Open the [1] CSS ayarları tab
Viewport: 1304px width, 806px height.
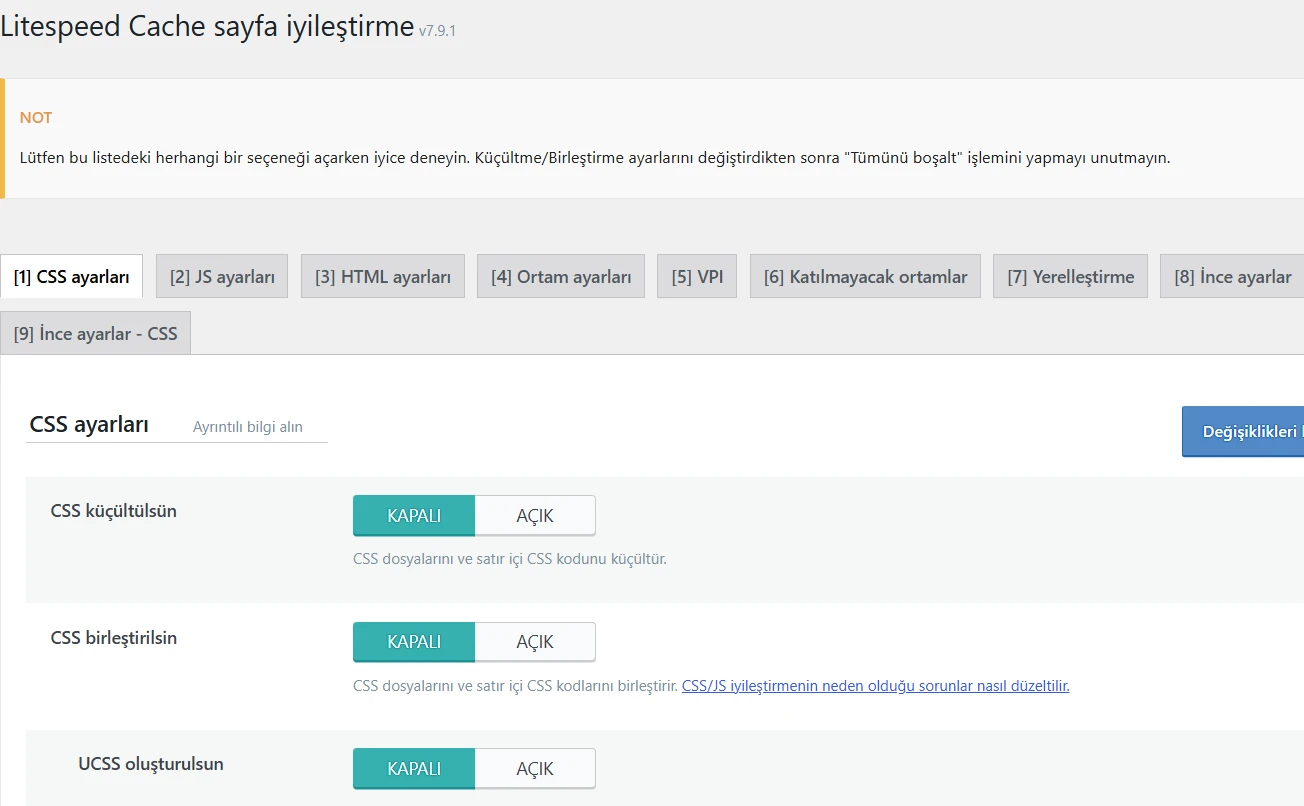[72, 277]
